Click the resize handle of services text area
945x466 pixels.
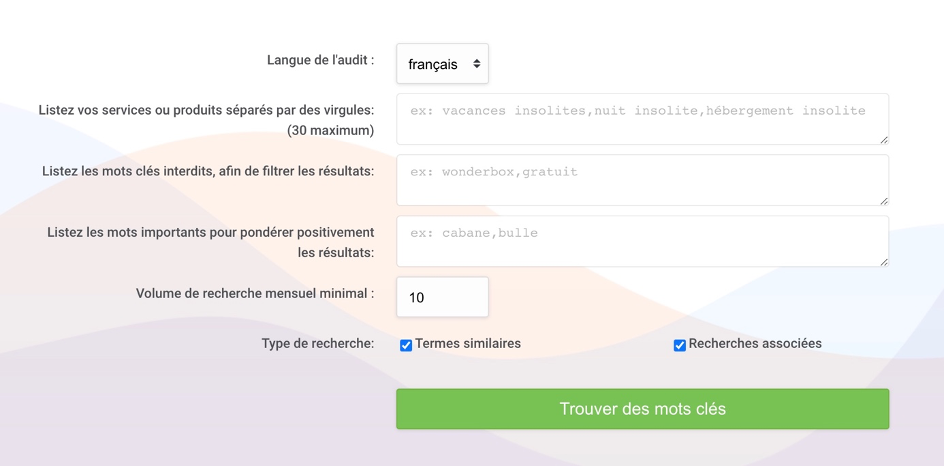[884, 140]
